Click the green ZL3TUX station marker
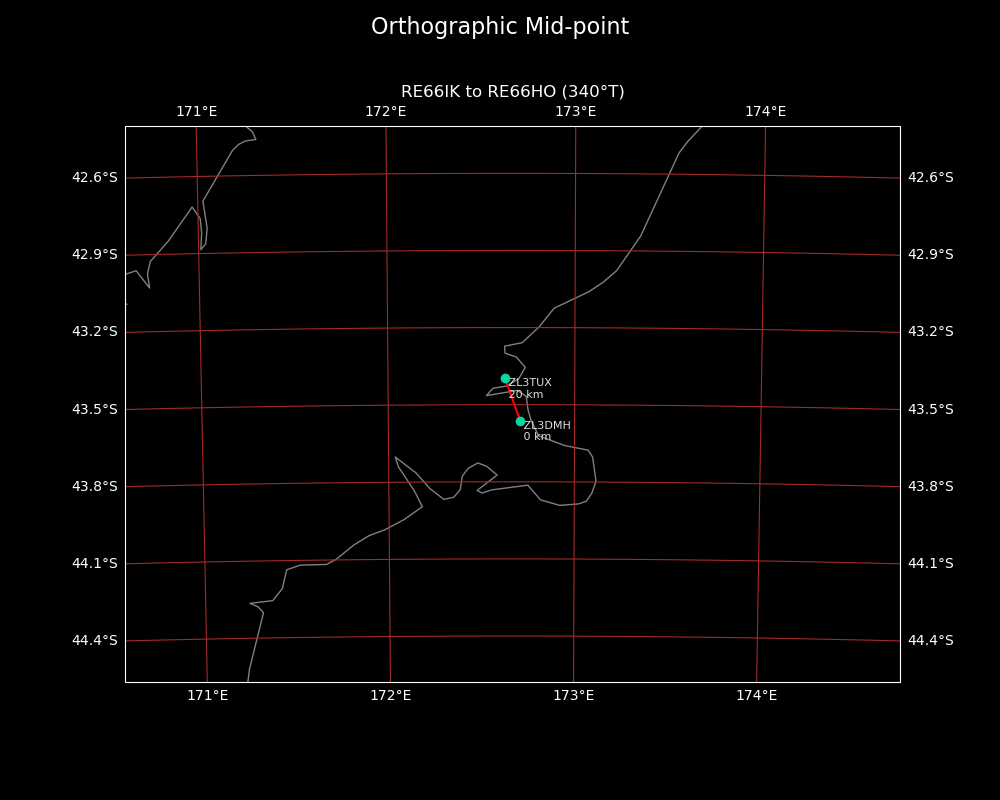This screenshot has height=800, width=1000. pyautogui.click(x=505, y=378)
